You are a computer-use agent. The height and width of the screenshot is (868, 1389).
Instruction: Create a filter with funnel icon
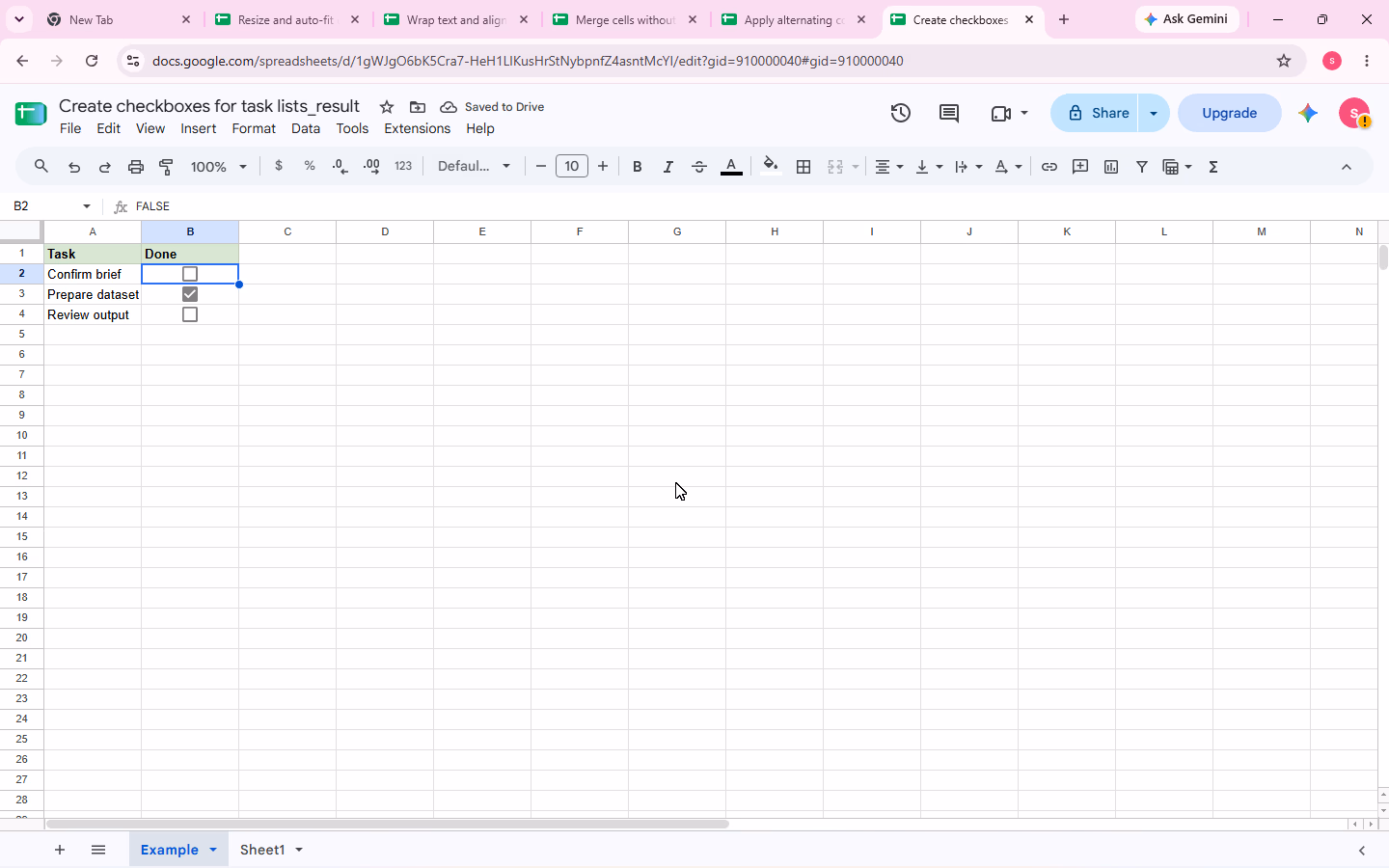pyautogui.click(x=1142, y=167)
